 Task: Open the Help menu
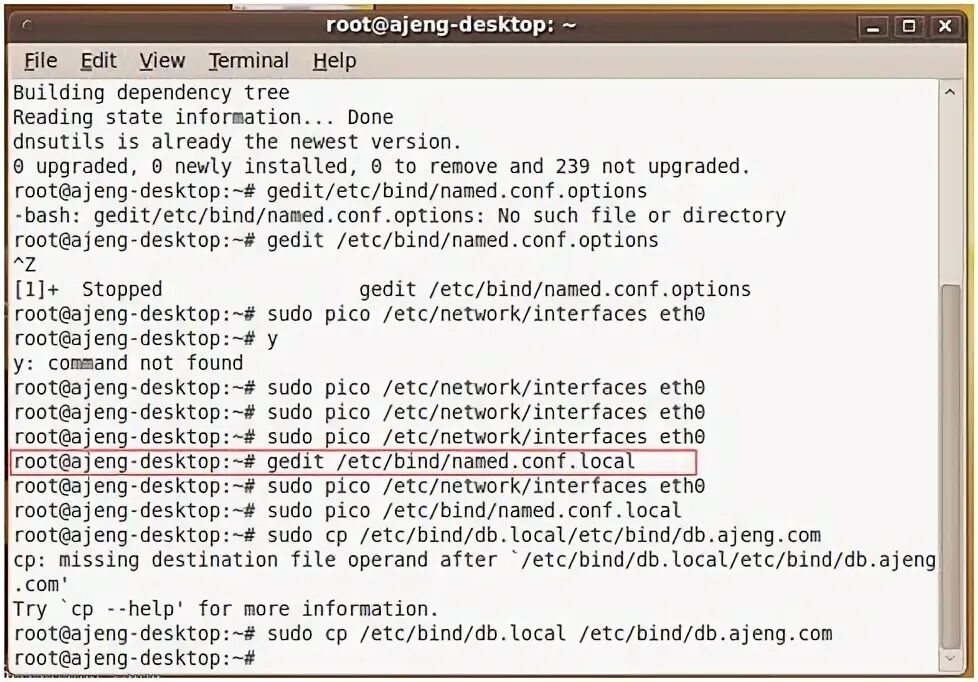(x=334, y=61)
